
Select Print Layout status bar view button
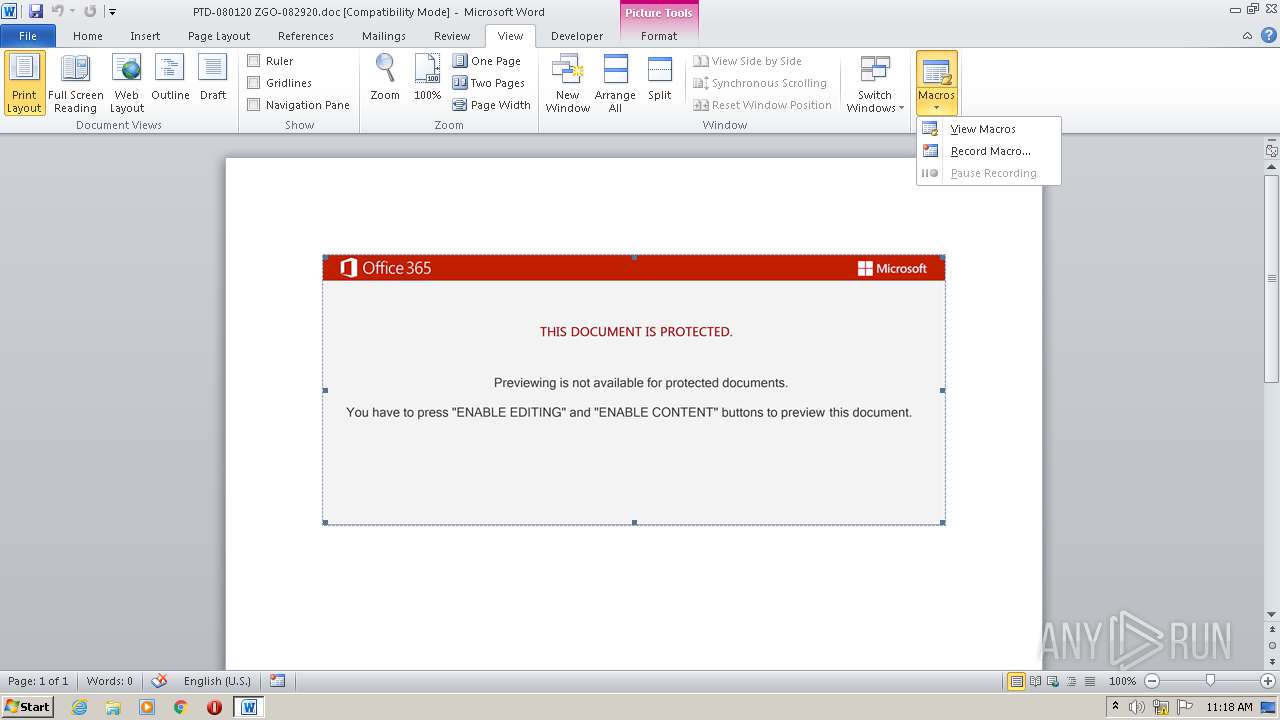[1016, 681]
